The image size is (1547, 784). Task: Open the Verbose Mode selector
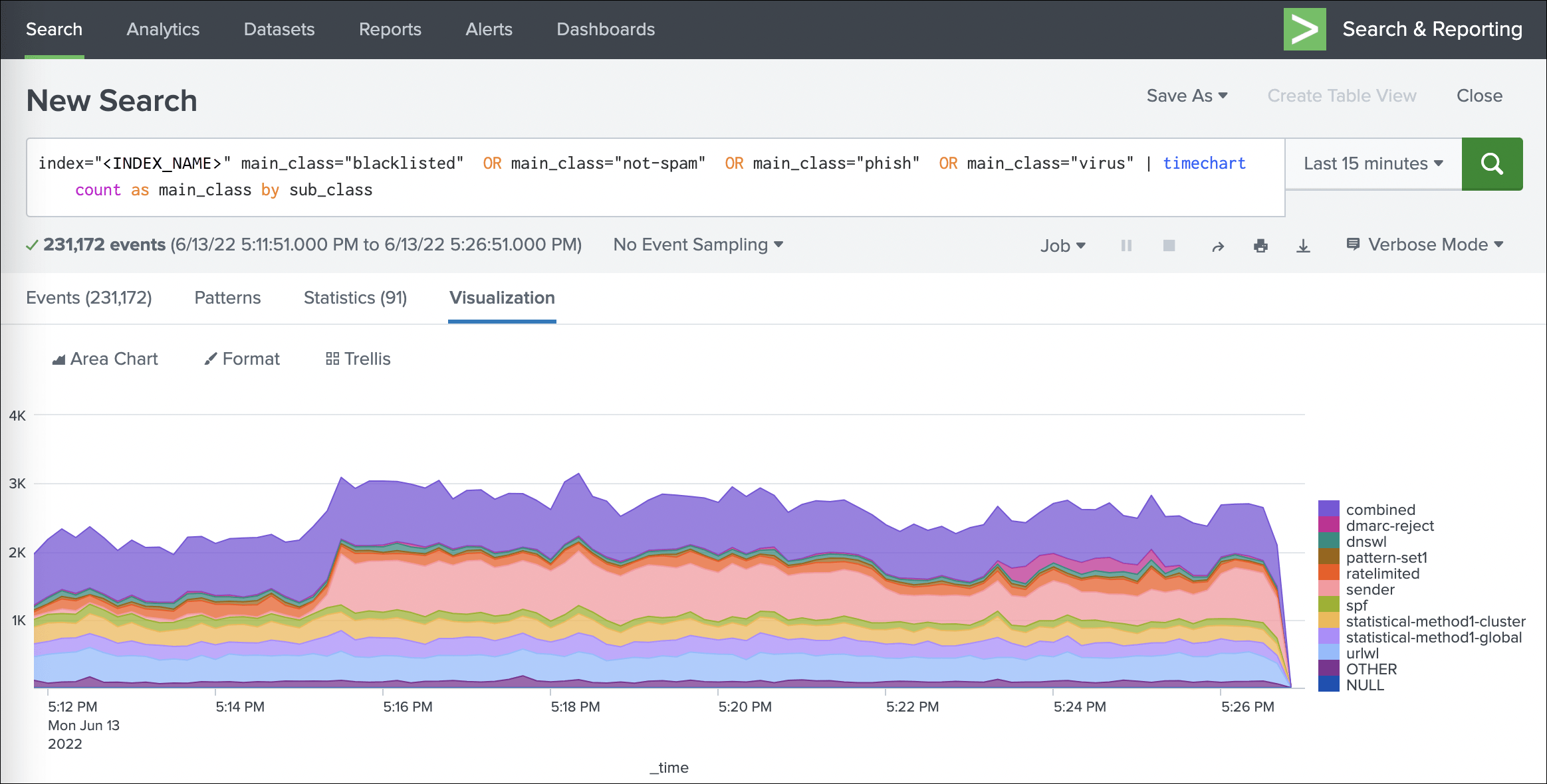[1425, 245]
